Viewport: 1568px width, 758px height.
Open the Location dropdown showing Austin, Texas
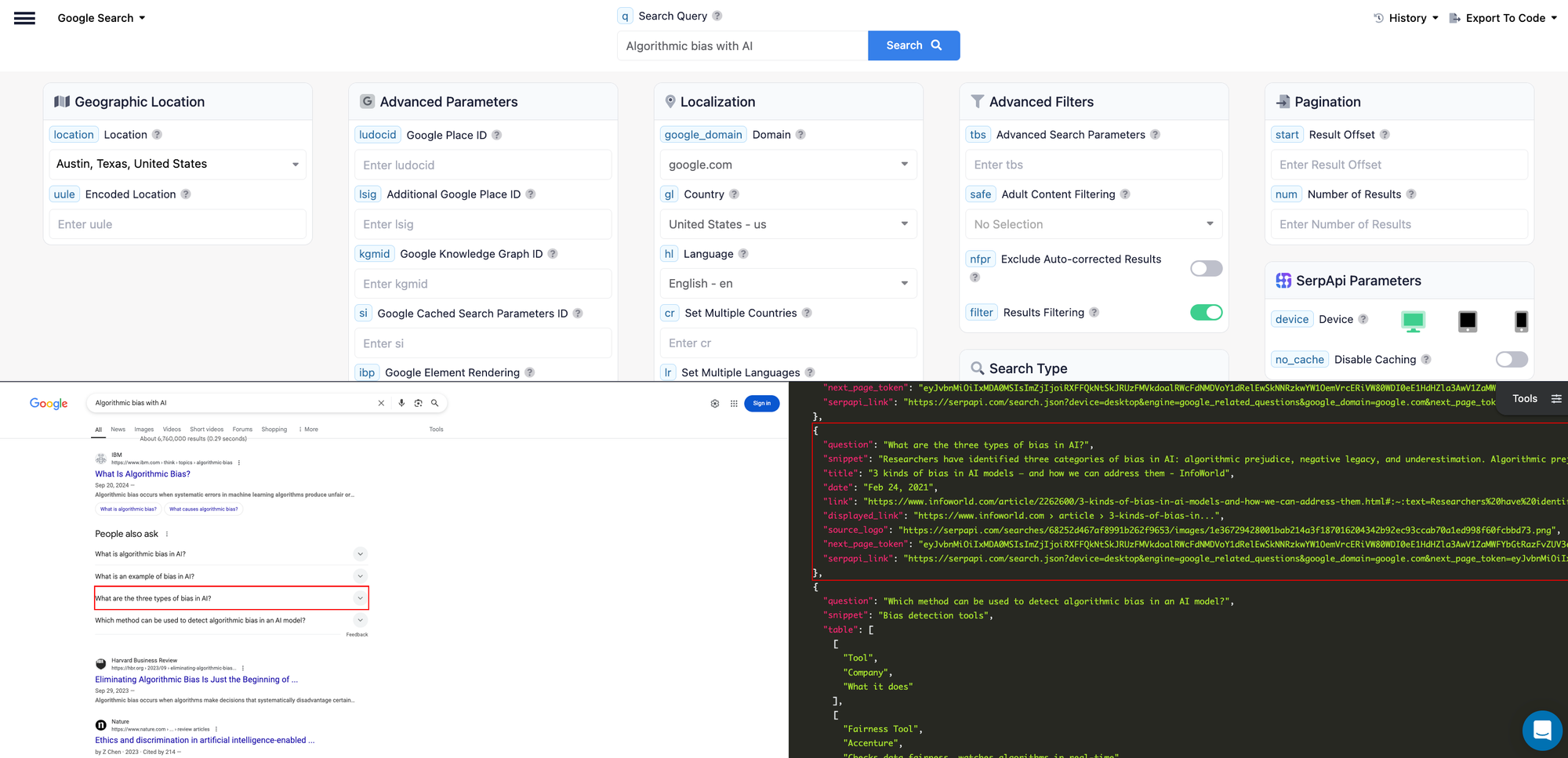pyautogui.click(x=178, y=164)
